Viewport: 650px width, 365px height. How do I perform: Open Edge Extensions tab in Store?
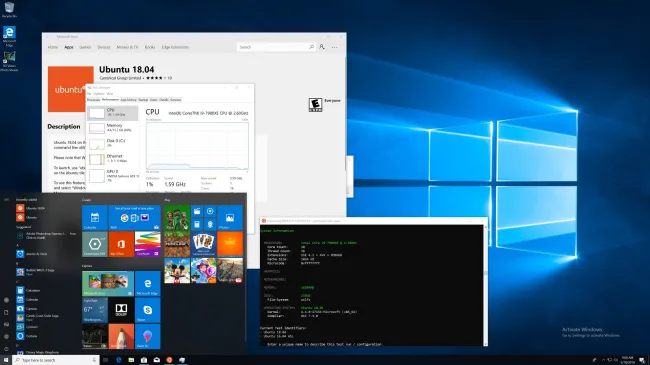point(175,47)
